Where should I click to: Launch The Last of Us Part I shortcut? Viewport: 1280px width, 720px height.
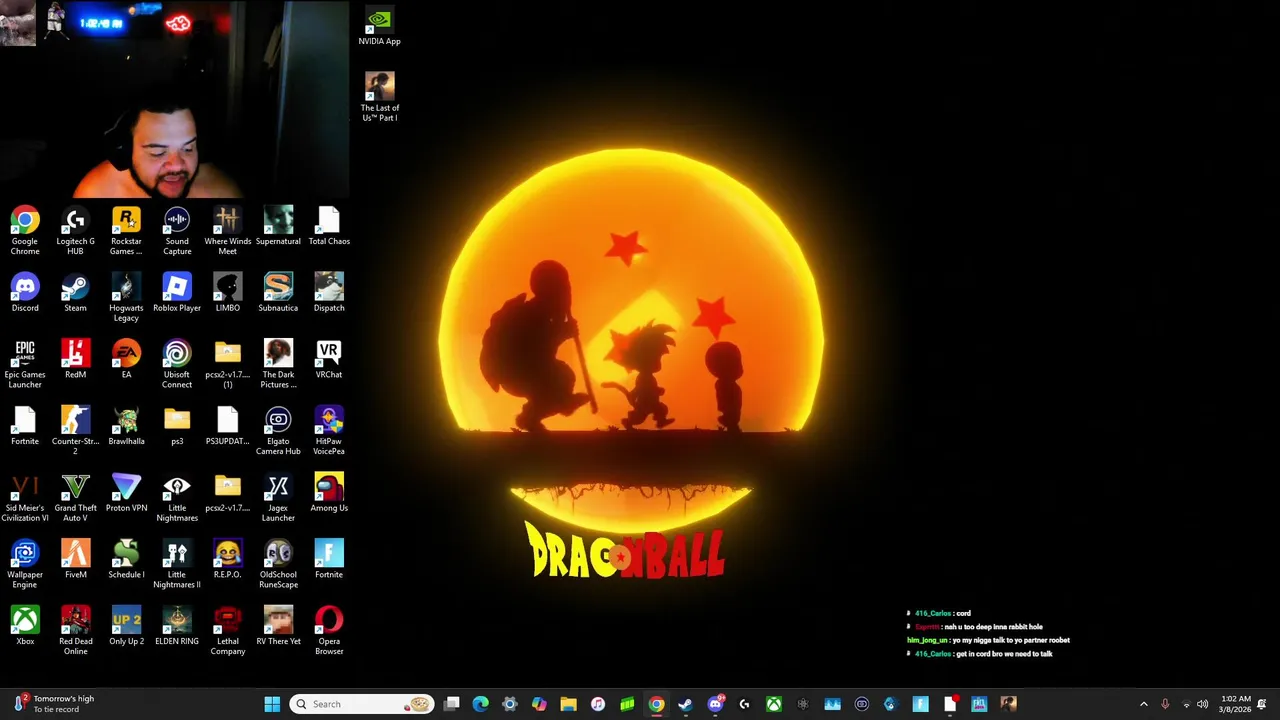[x=379, y=97]
